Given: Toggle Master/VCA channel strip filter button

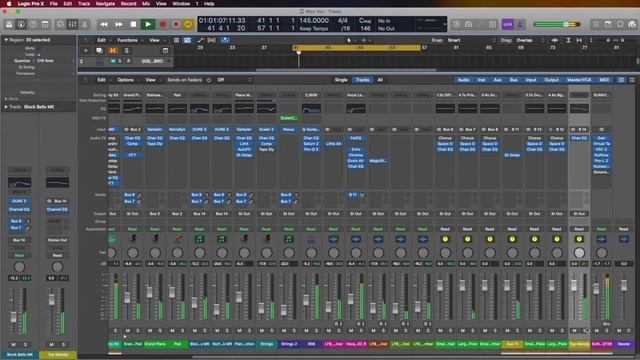Looking at the screenshot, I should tap(579, 80).
